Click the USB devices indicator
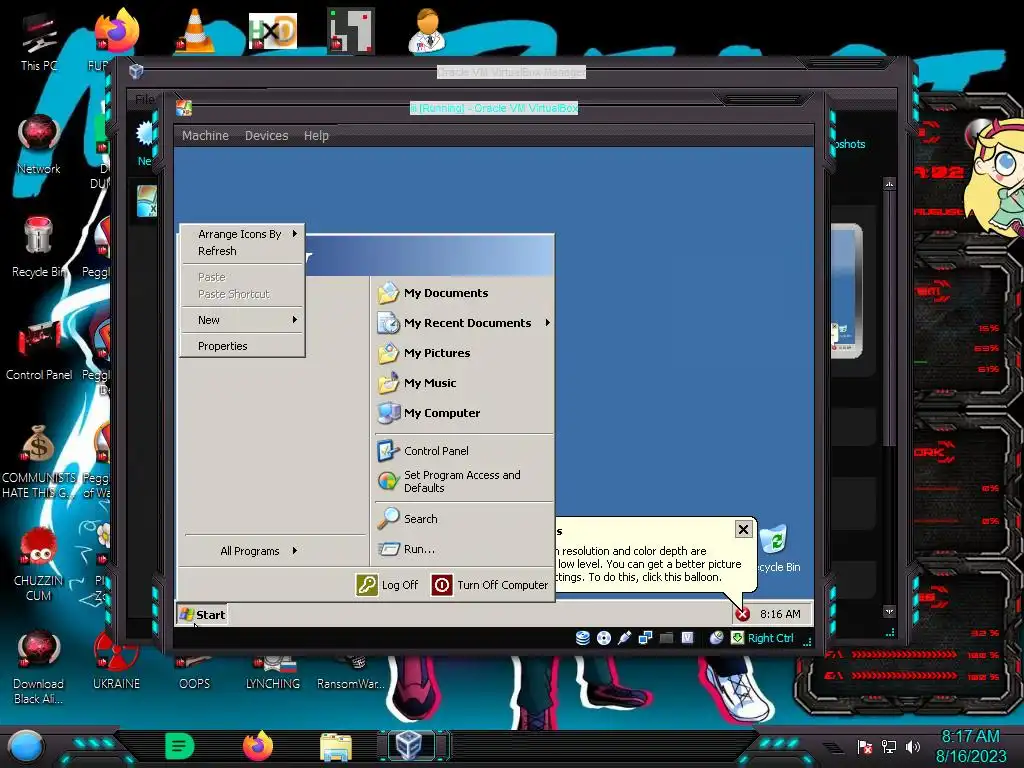Viewport: 1024px width, 768px height. coord(624,638)
